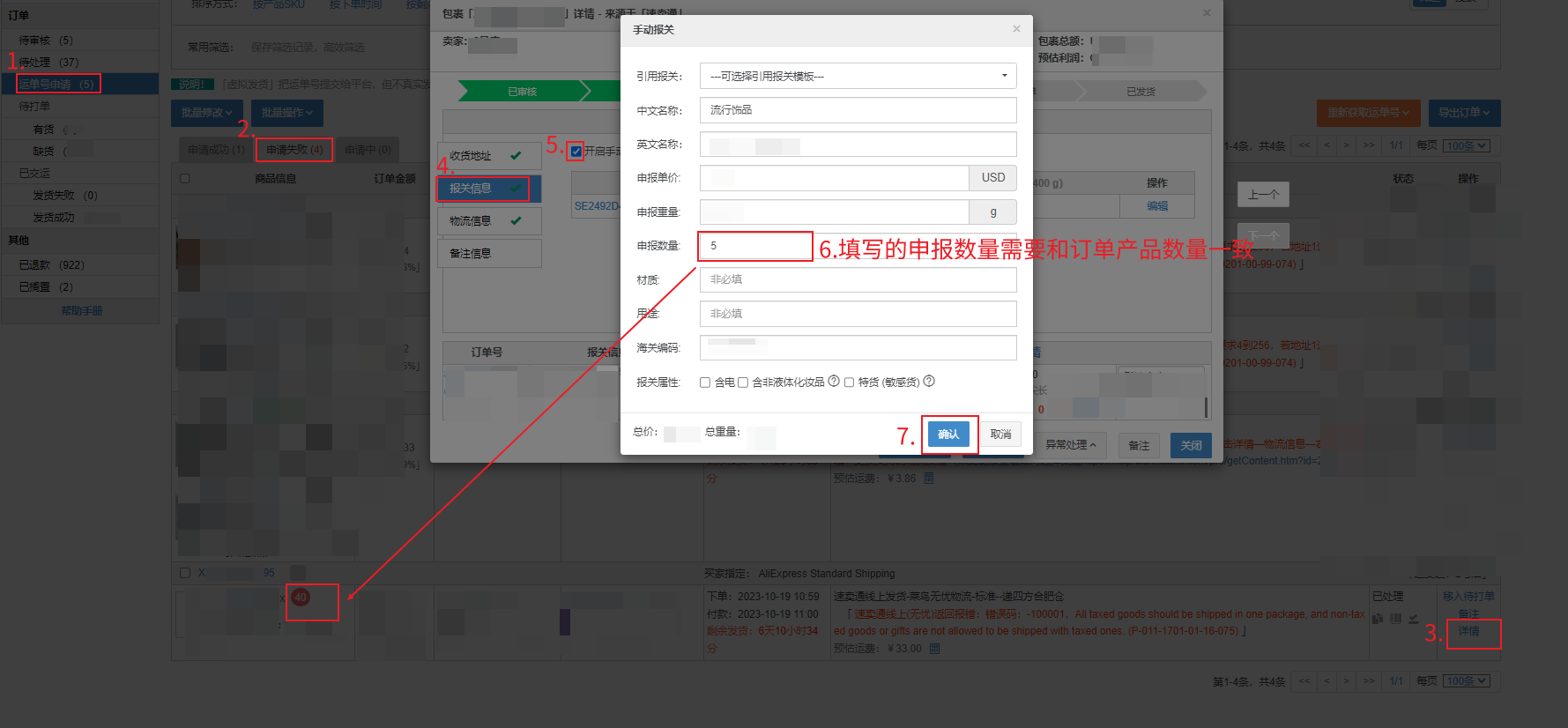1568x728 pixels.
Task: Go to first page using top << button
Action: click(x=1304, y=145)
